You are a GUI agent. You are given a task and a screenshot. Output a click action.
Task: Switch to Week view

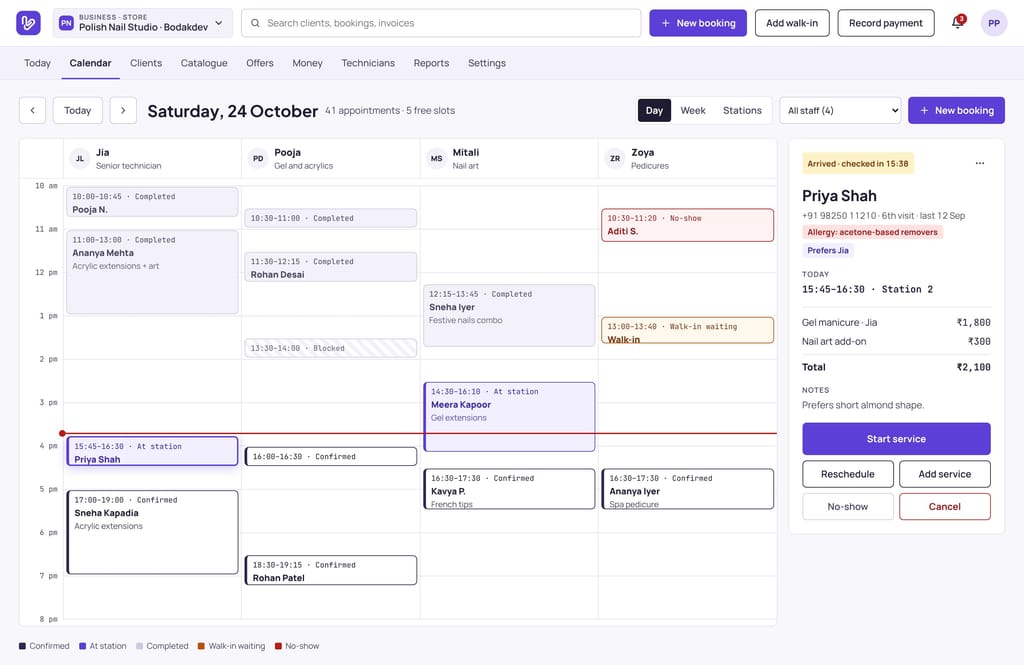tap(693, 110)
